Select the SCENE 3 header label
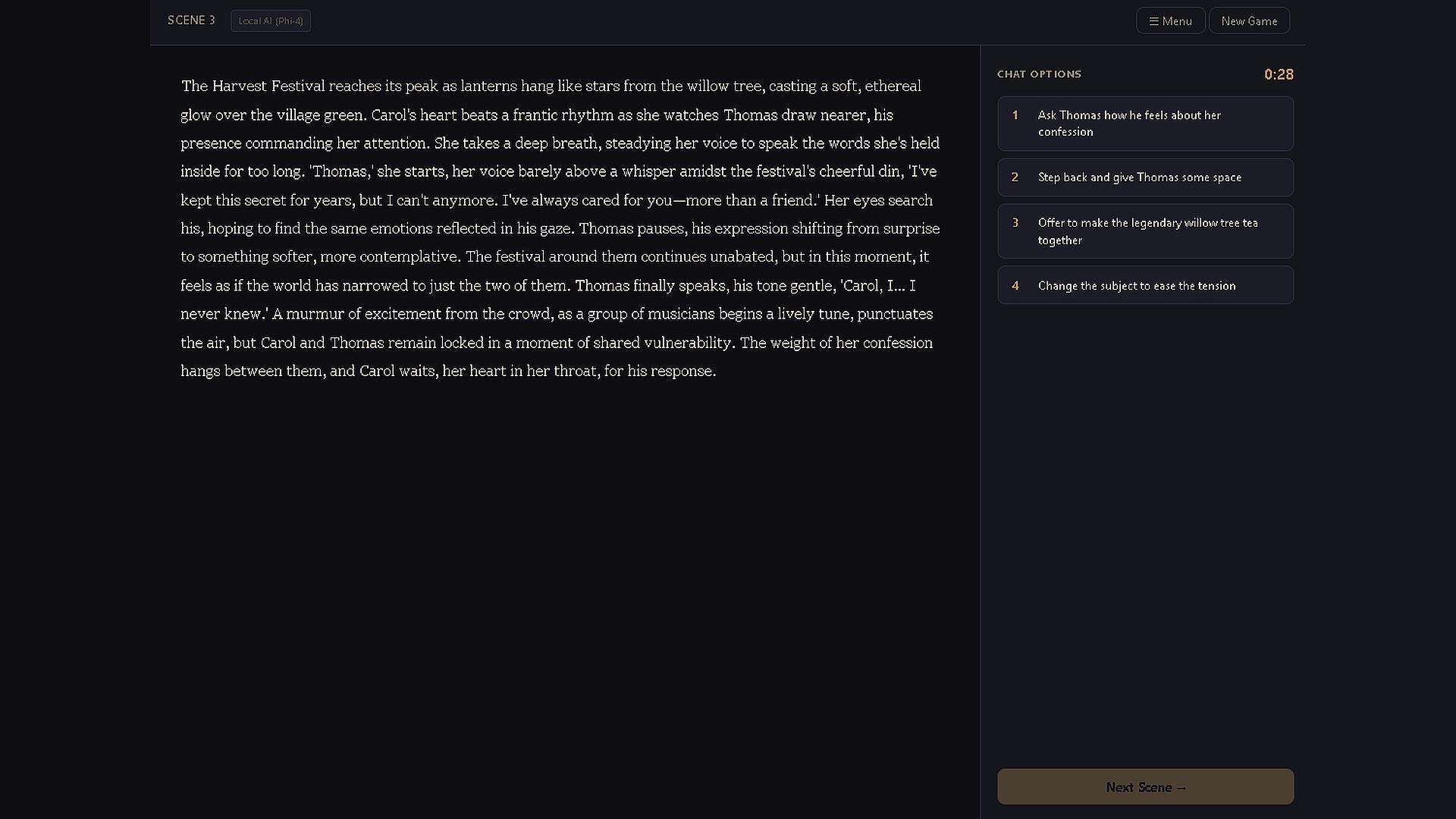This screenshot has height=819, width=1456. [191, 20]
